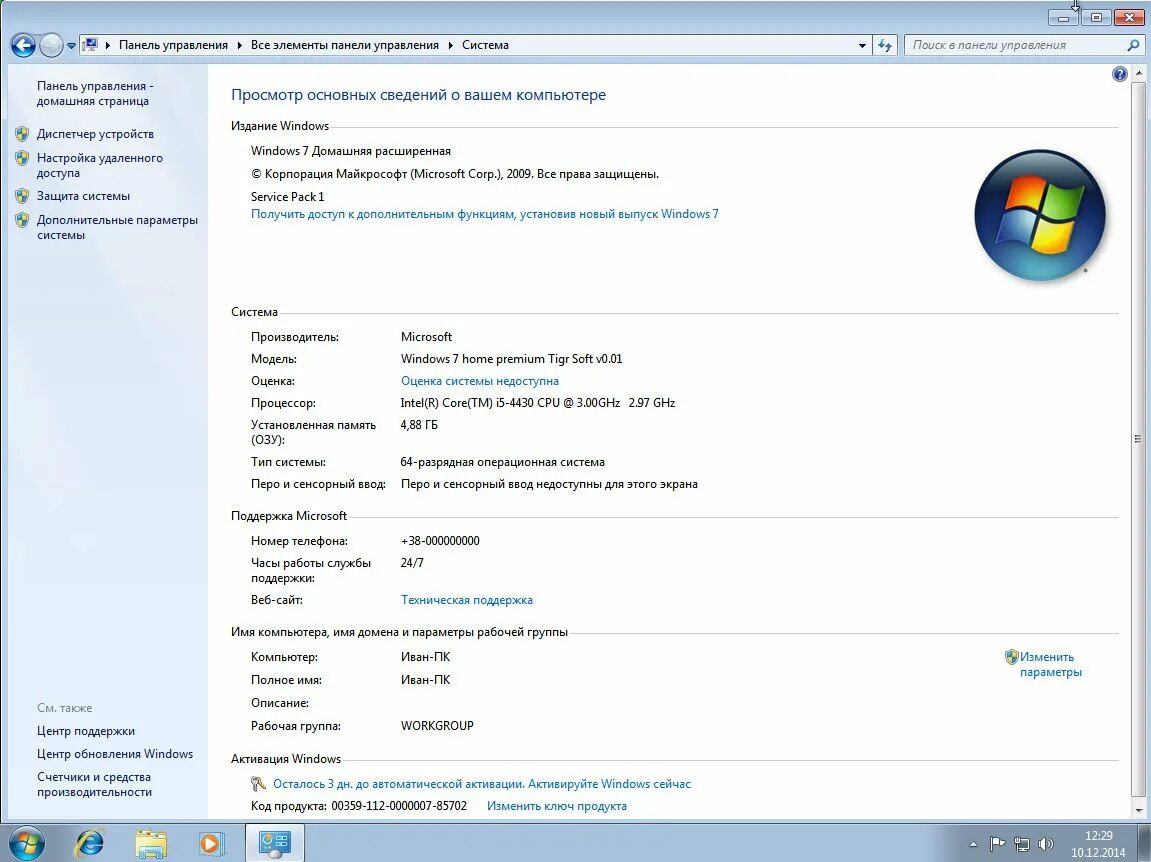Select product ID 00359-112-0000007-85702
Screen dimensions: 1151x862
click(399, 805)
